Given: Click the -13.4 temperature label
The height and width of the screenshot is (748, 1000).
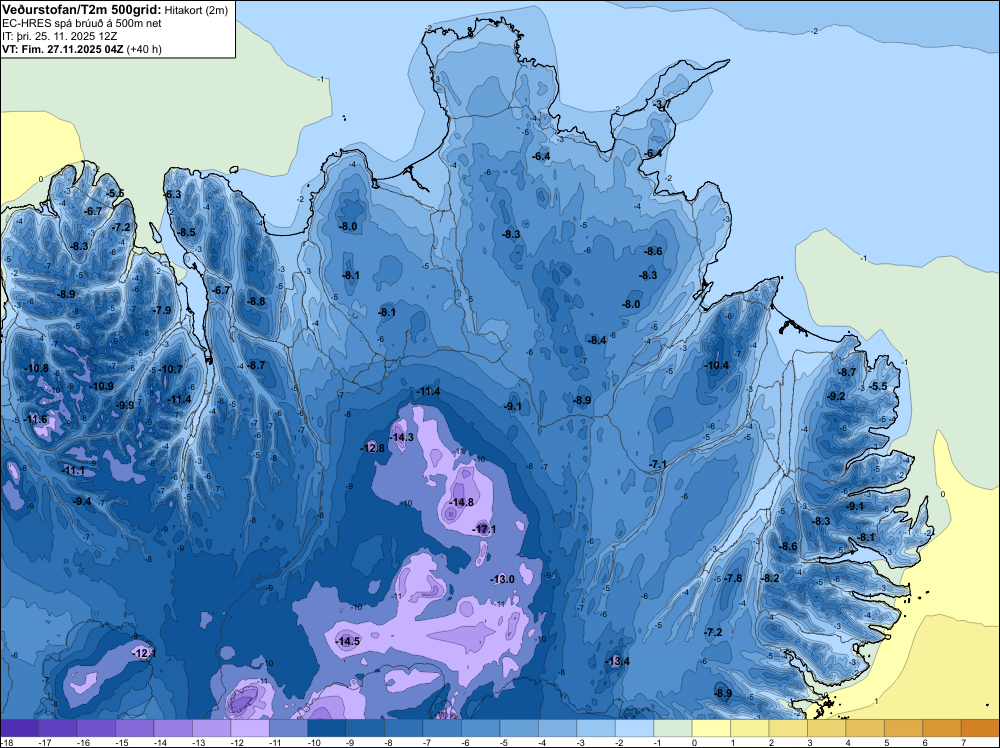Looking at the screenshot, I should pyautogui.click(x=617, y=661).
